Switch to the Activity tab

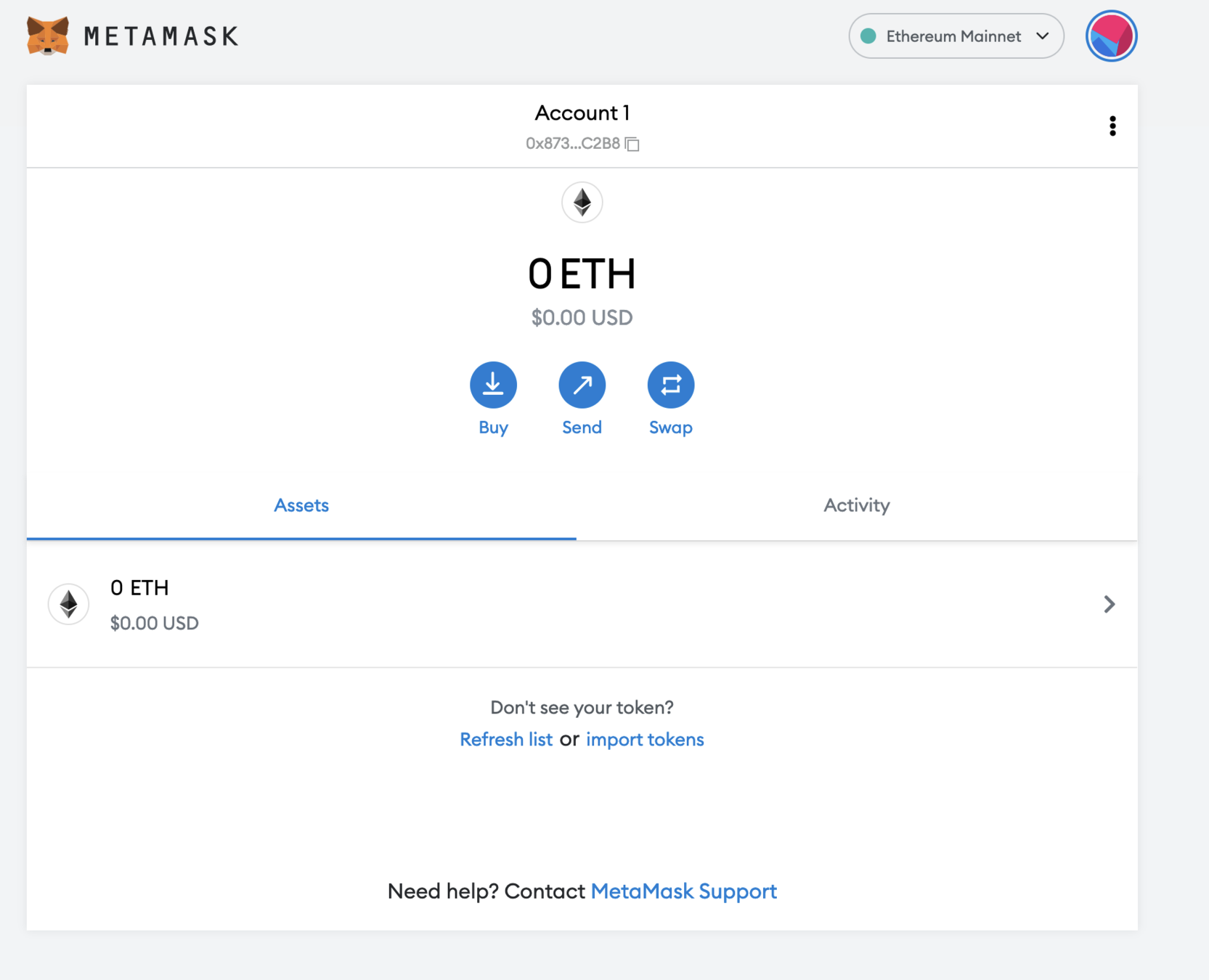(x=857, y=505)
